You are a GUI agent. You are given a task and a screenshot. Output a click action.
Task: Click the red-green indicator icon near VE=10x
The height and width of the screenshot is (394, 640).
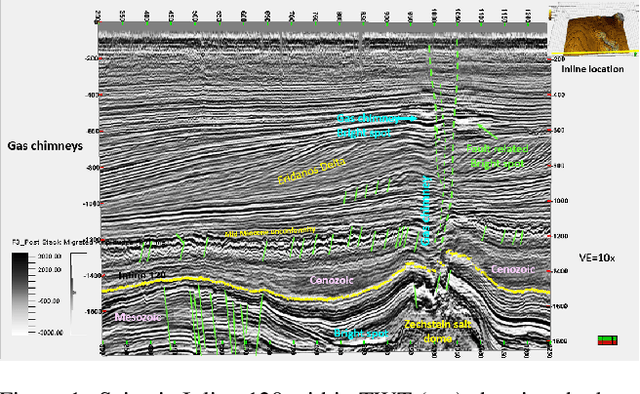pos(607,340)
